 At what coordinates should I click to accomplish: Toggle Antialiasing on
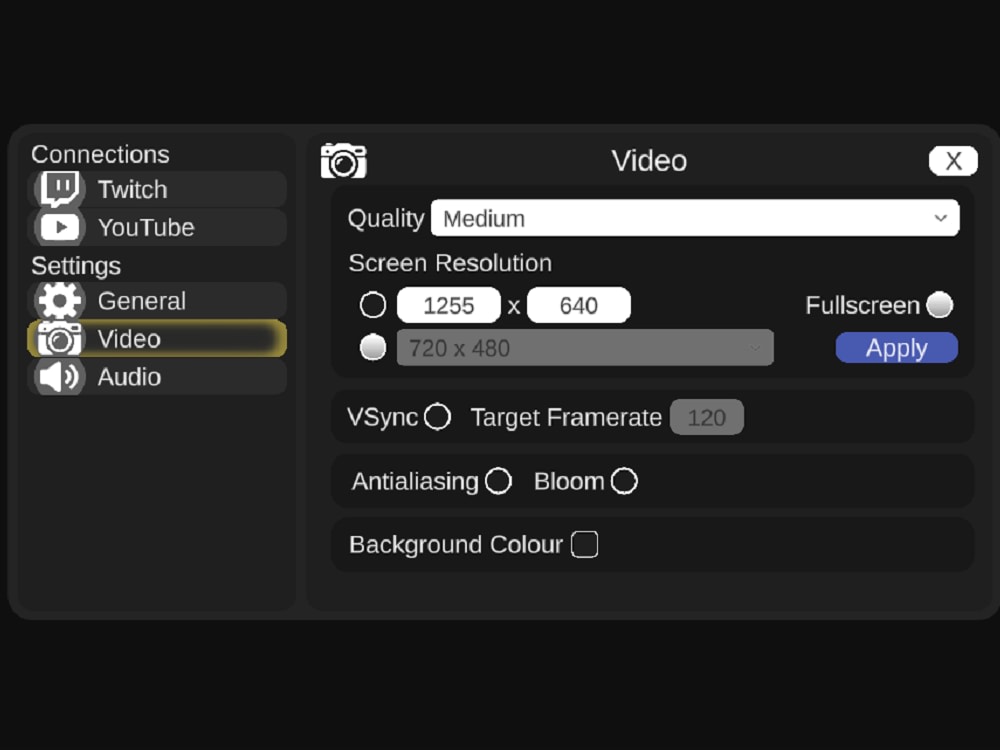tap(498, 481)
